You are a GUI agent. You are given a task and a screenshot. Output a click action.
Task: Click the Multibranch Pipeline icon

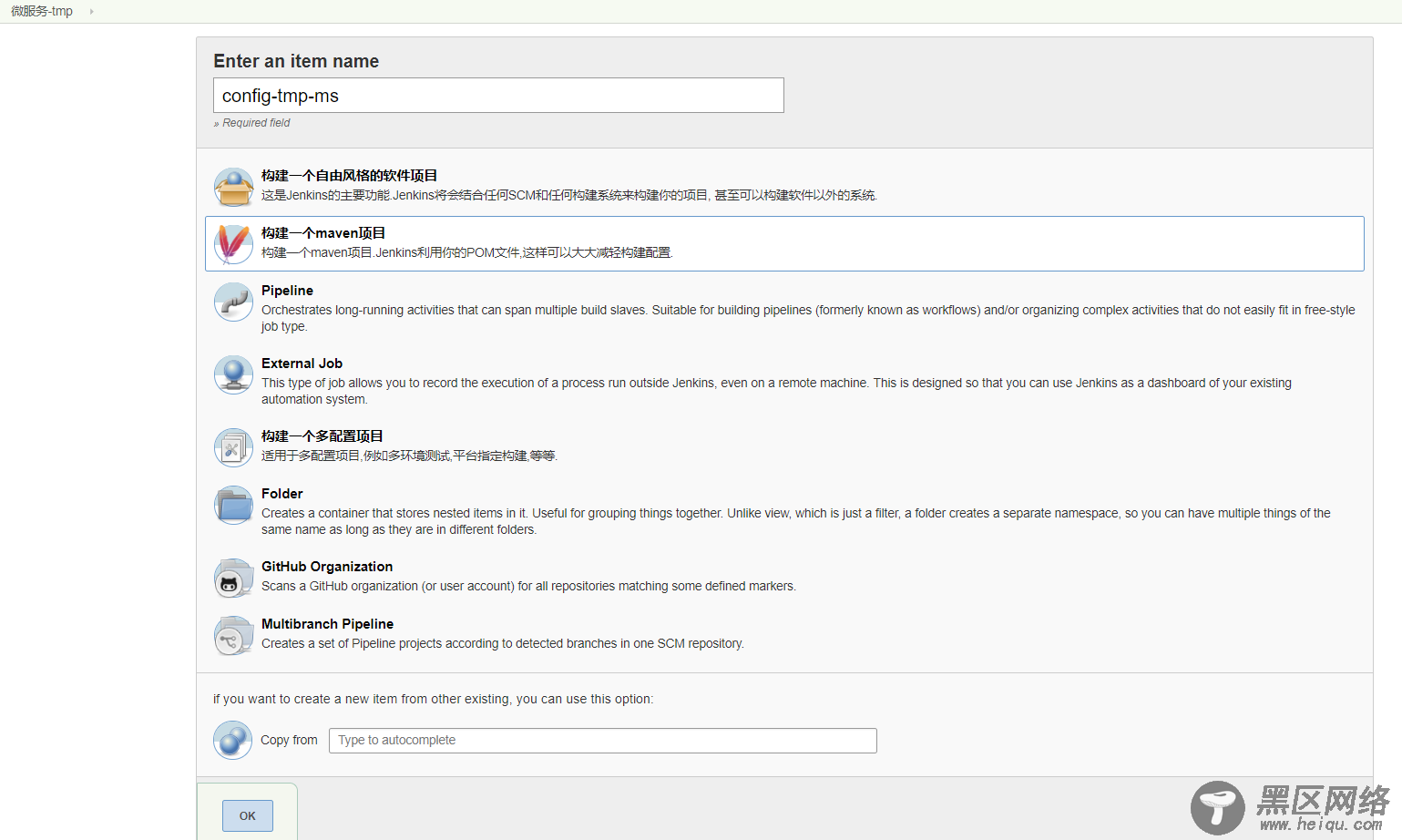point(233,635)
